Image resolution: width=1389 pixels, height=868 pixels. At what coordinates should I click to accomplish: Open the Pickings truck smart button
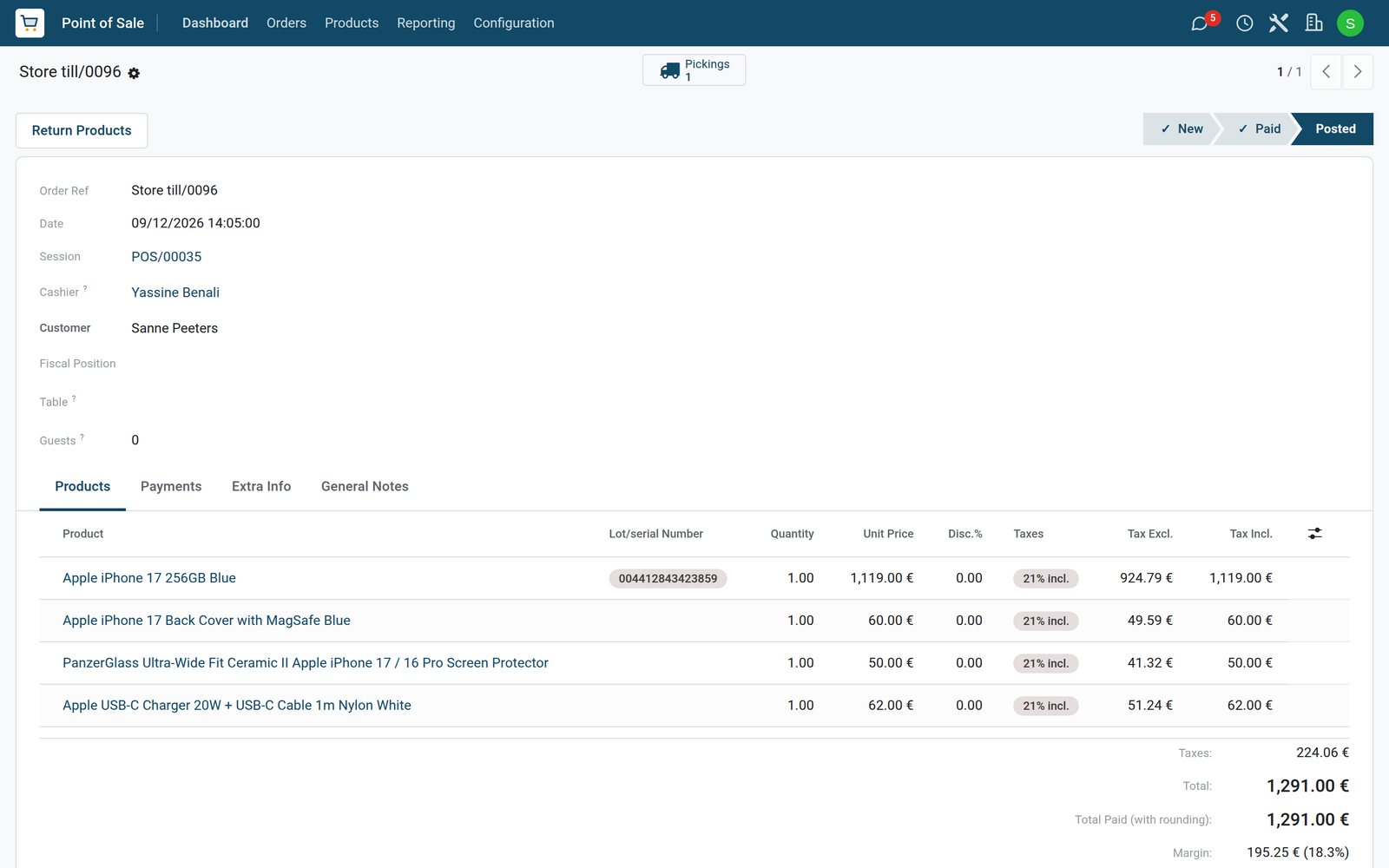coord(694,70)
